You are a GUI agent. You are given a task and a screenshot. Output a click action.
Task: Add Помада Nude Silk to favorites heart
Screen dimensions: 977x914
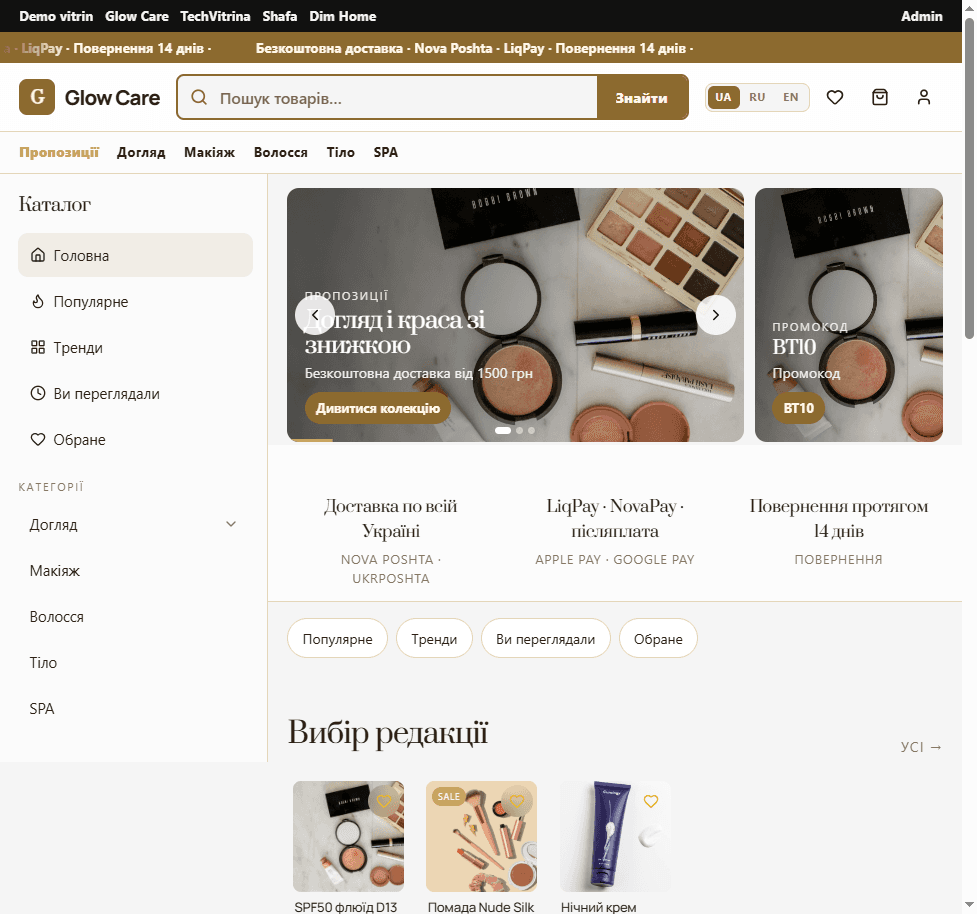[517, 801]
